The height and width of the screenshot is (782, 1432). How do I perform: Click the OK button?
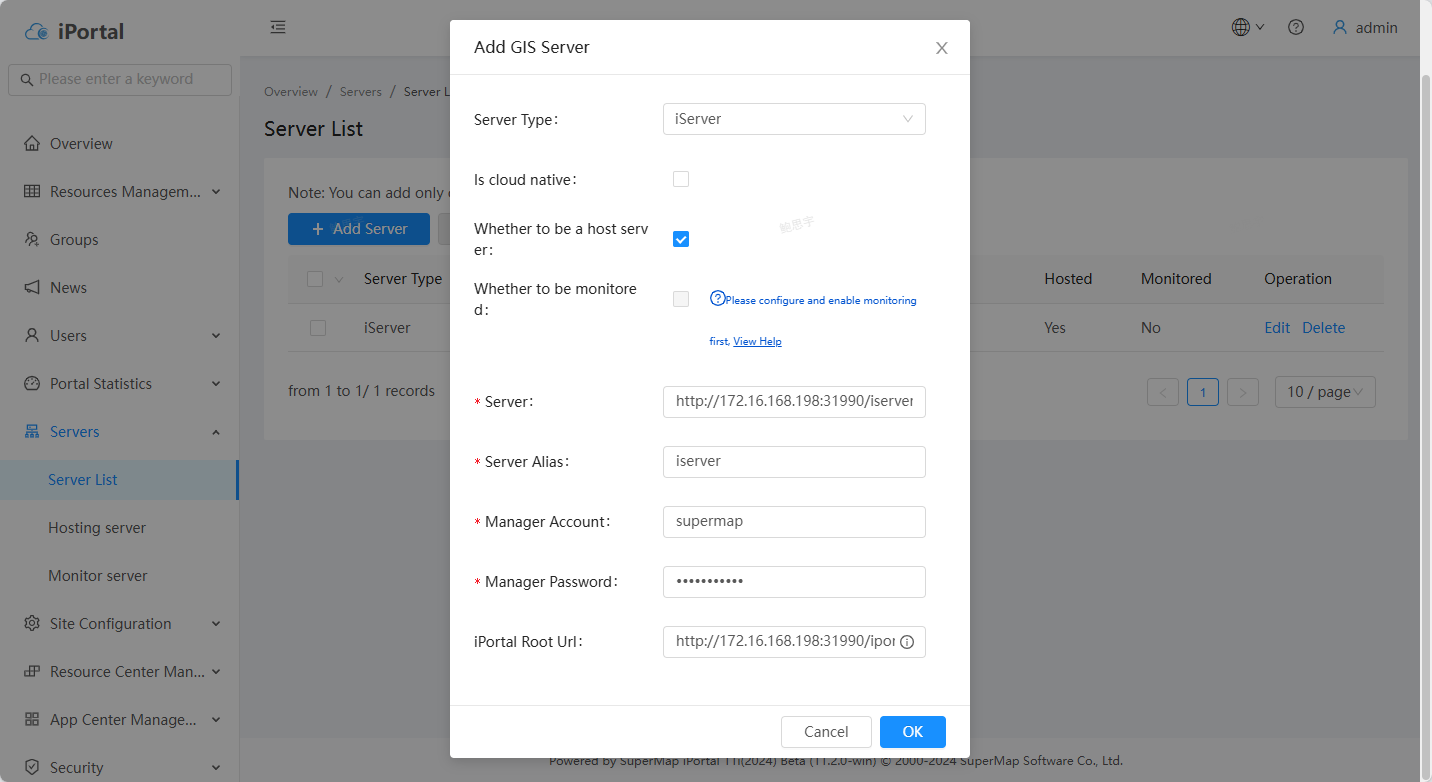912,732
